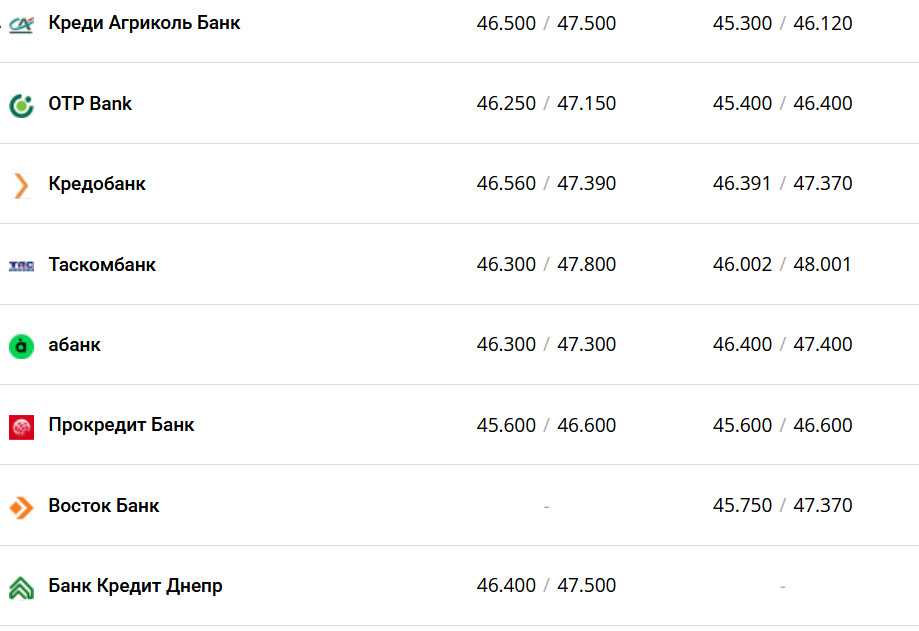The image size is (919, 631).
Task: Click the Таскомбанк rate 46.002 / 48.001
Action: pyautogui.click(x=782, y=265)
